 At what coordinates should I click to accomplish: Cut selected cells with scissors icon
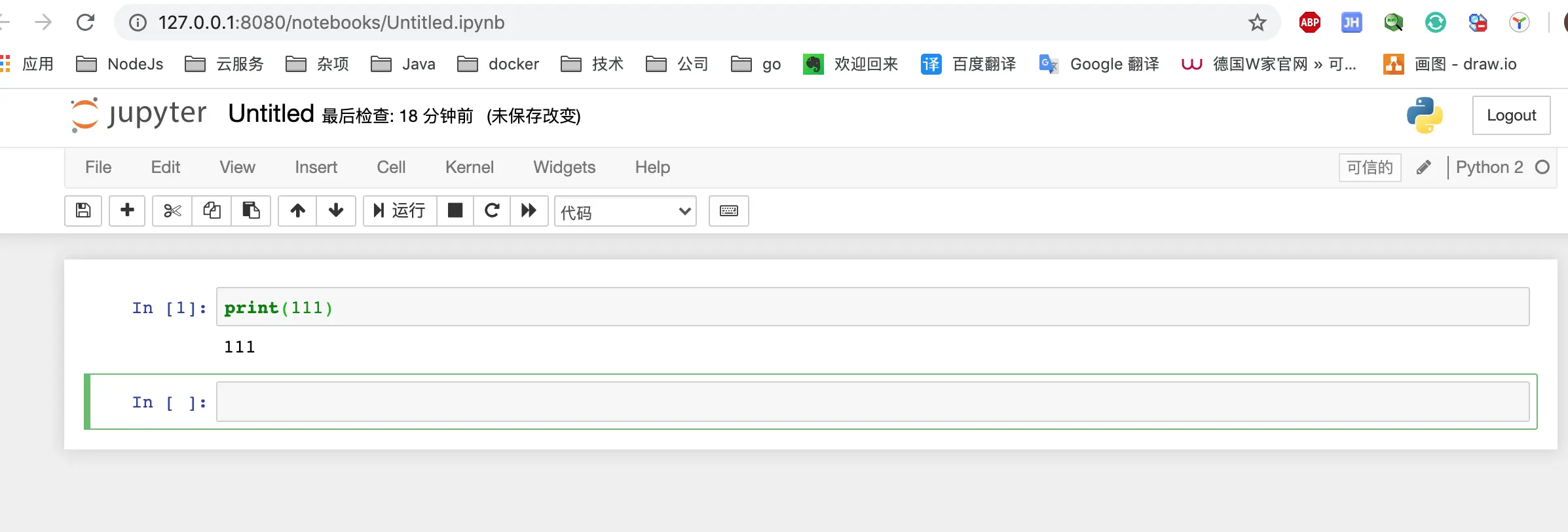(172, 211)
